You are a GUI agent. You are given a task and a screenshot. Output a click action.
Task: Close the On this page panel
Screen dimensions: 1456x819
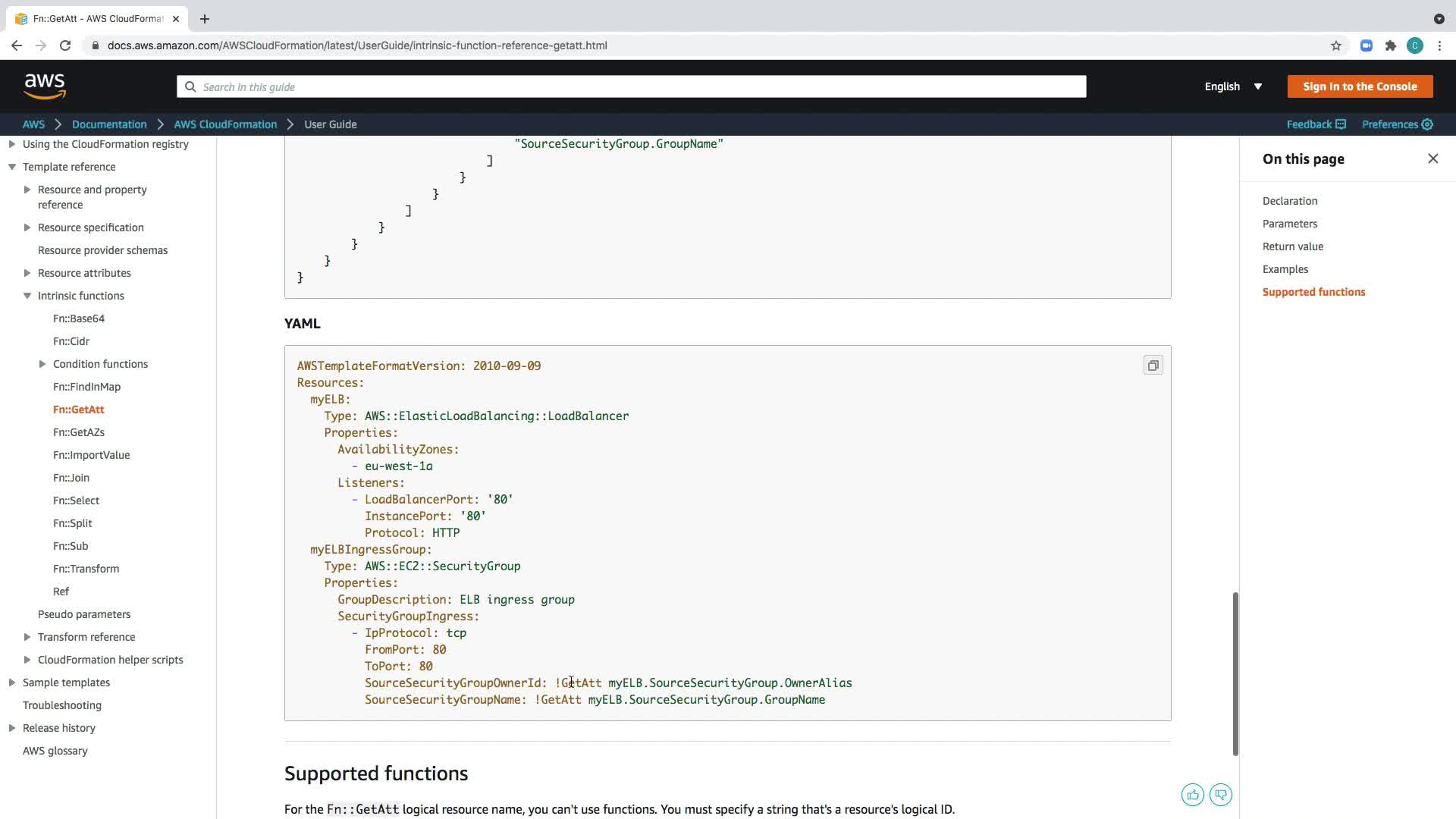click(x=1432, y=158)
